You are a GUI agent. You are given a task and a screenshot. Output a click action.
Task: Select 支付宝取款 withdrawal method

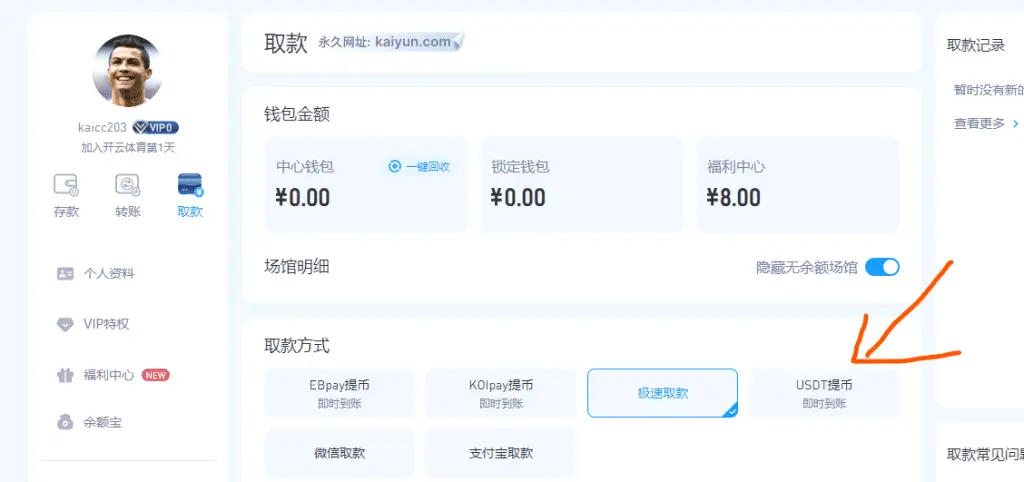pos(501,453)
